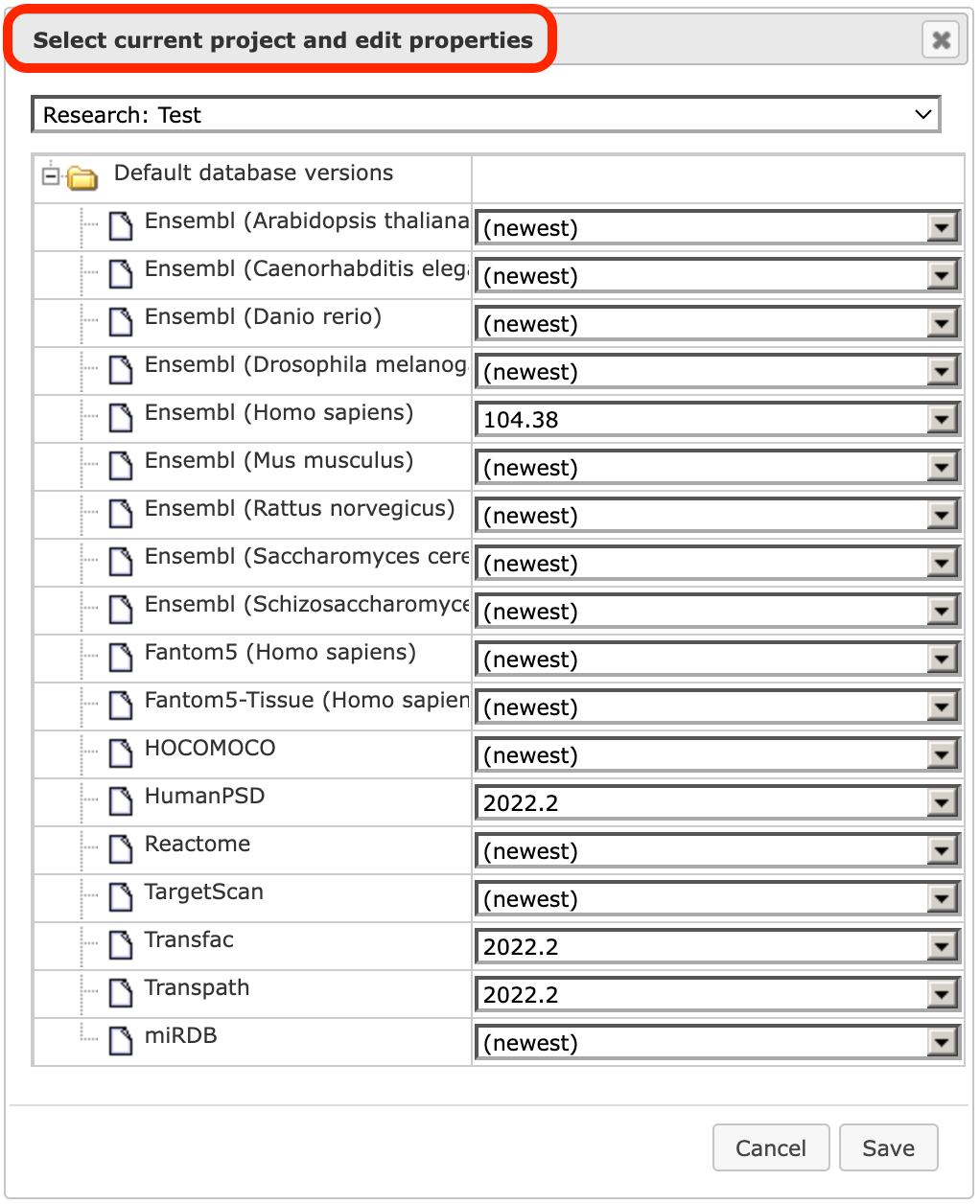Click the TargetScan file icon

pos(121,897)
